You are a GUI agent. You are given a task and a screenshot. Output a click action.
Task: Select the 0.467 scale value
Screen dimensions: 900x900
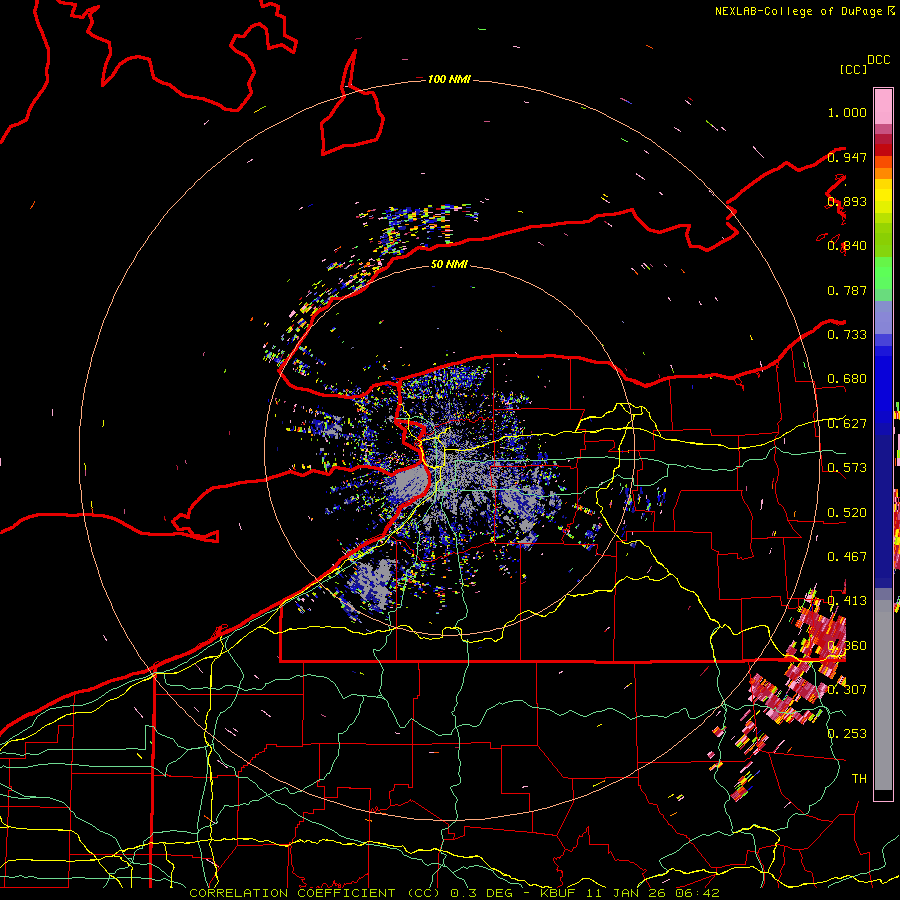point(847,557)
